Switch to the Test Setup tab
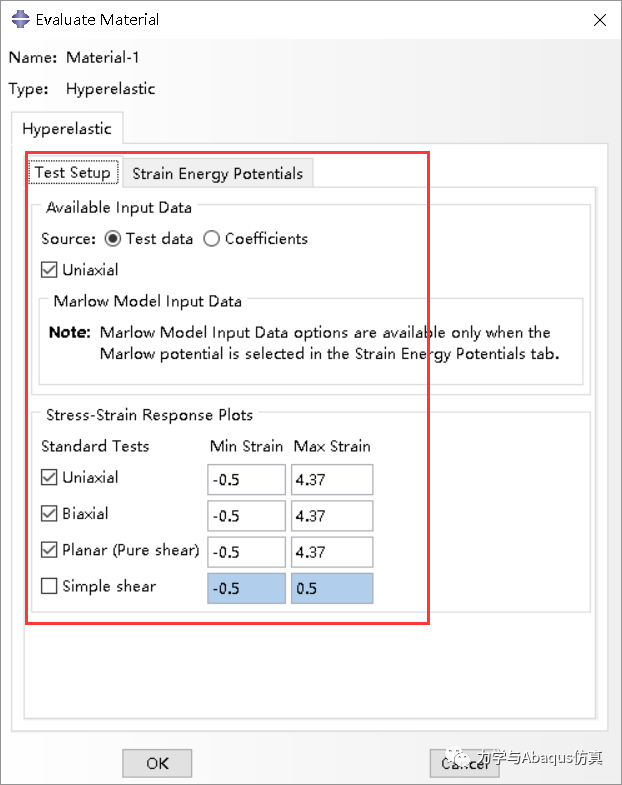Image resolution: width=622 pixels, height=785 pixels. [x=73, y=173]
